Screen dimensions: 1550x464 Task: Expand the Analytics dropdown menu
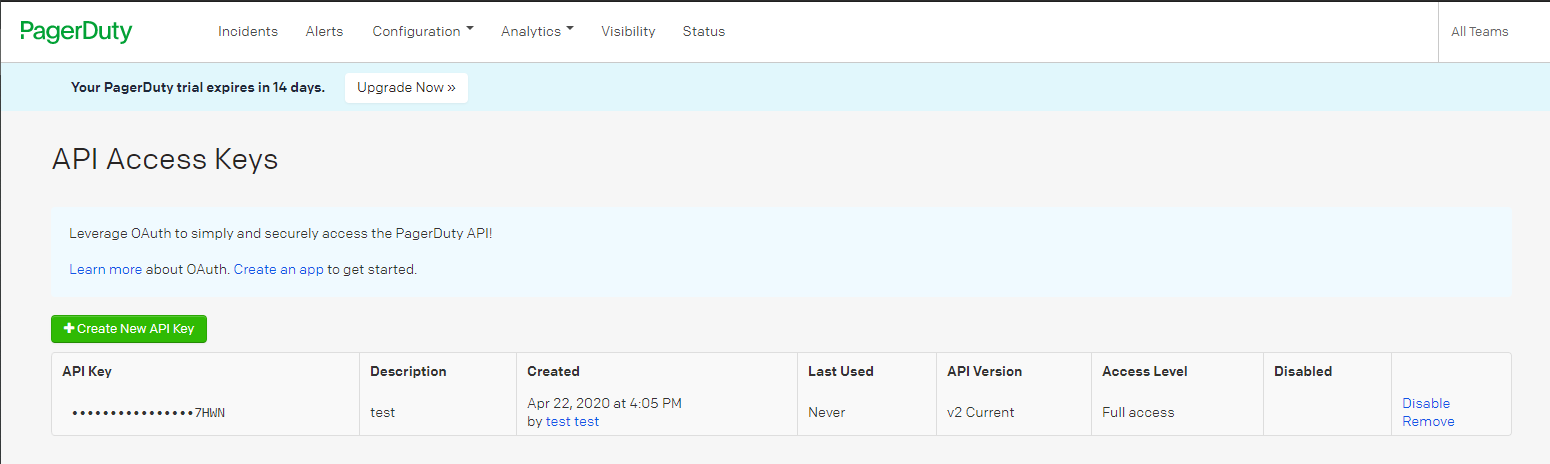click(537, 31)
